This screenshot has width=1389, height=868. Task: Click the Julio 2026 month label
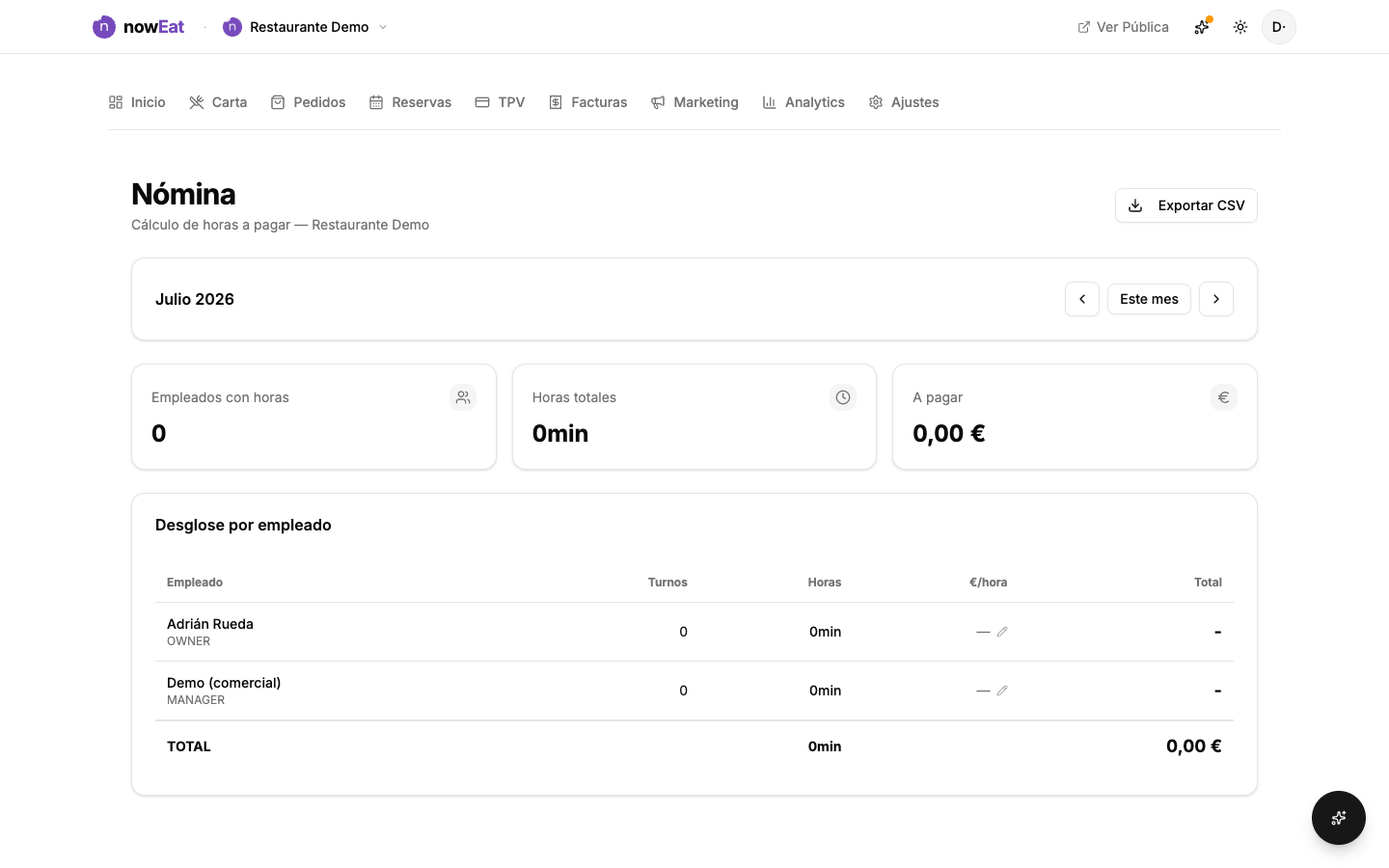195,299
